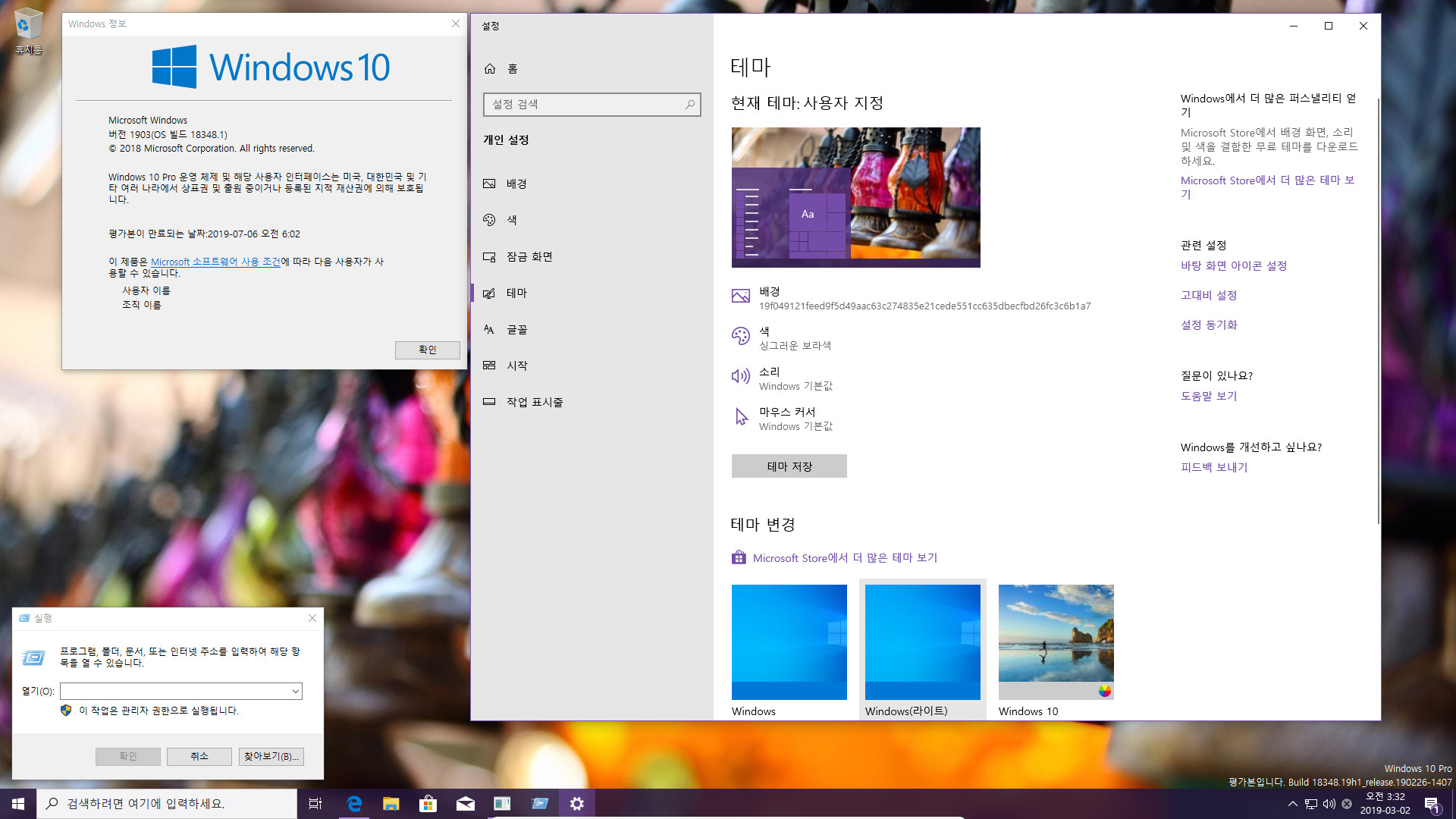Screen dimensions: 1456x819
Task: Click the 확인 button in Run dialog
Action: coord(127,757)
